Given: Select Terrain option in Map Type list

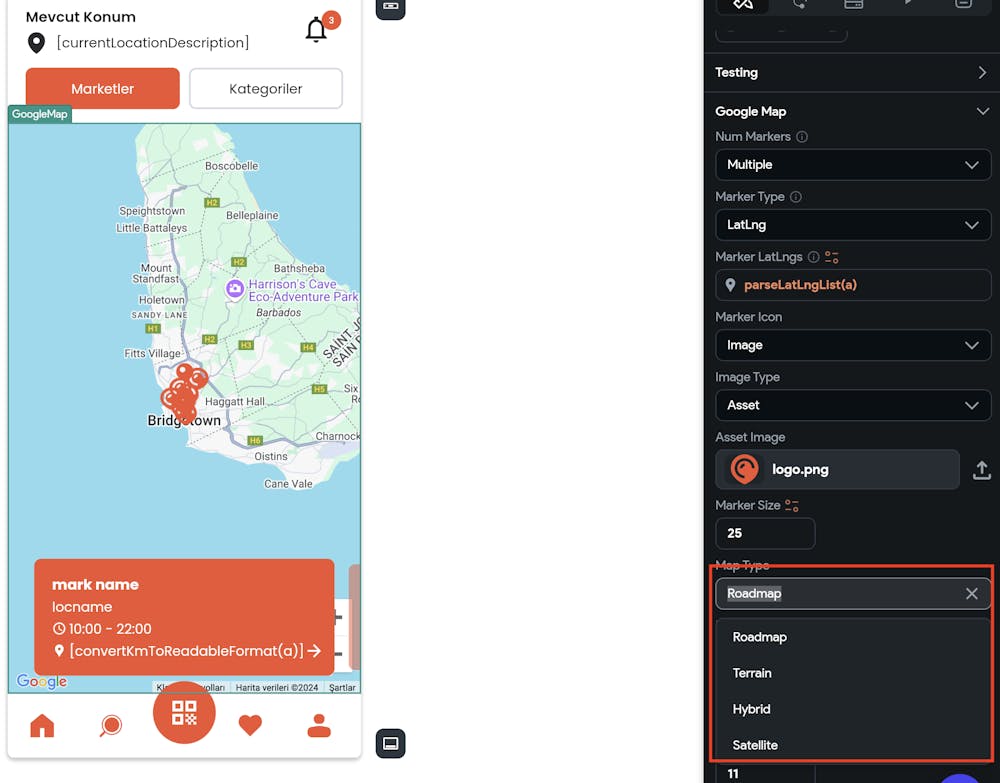Looking at the screenshot, I should 853,673.
